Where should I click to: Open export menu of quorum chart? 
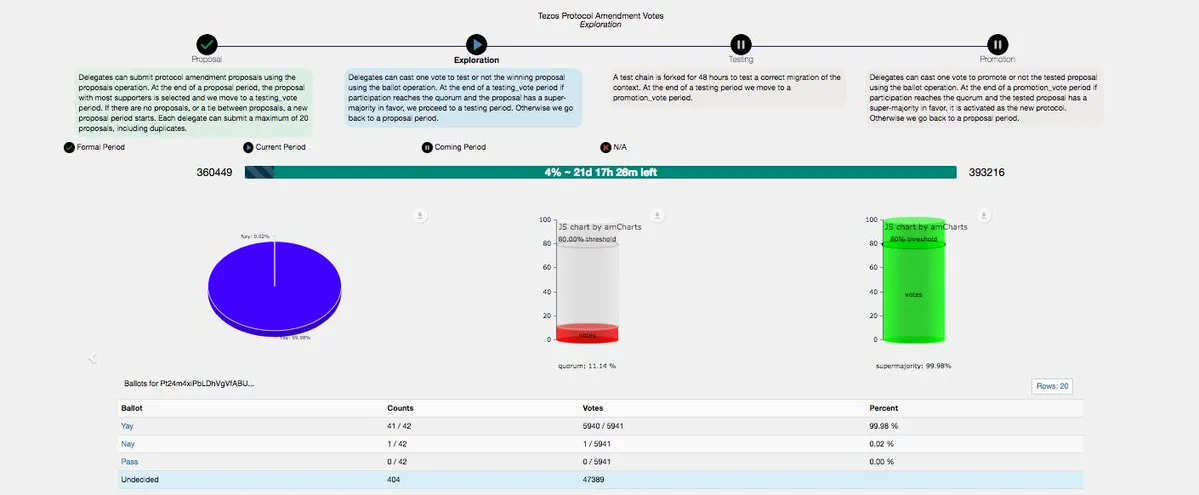pos(657,216)
